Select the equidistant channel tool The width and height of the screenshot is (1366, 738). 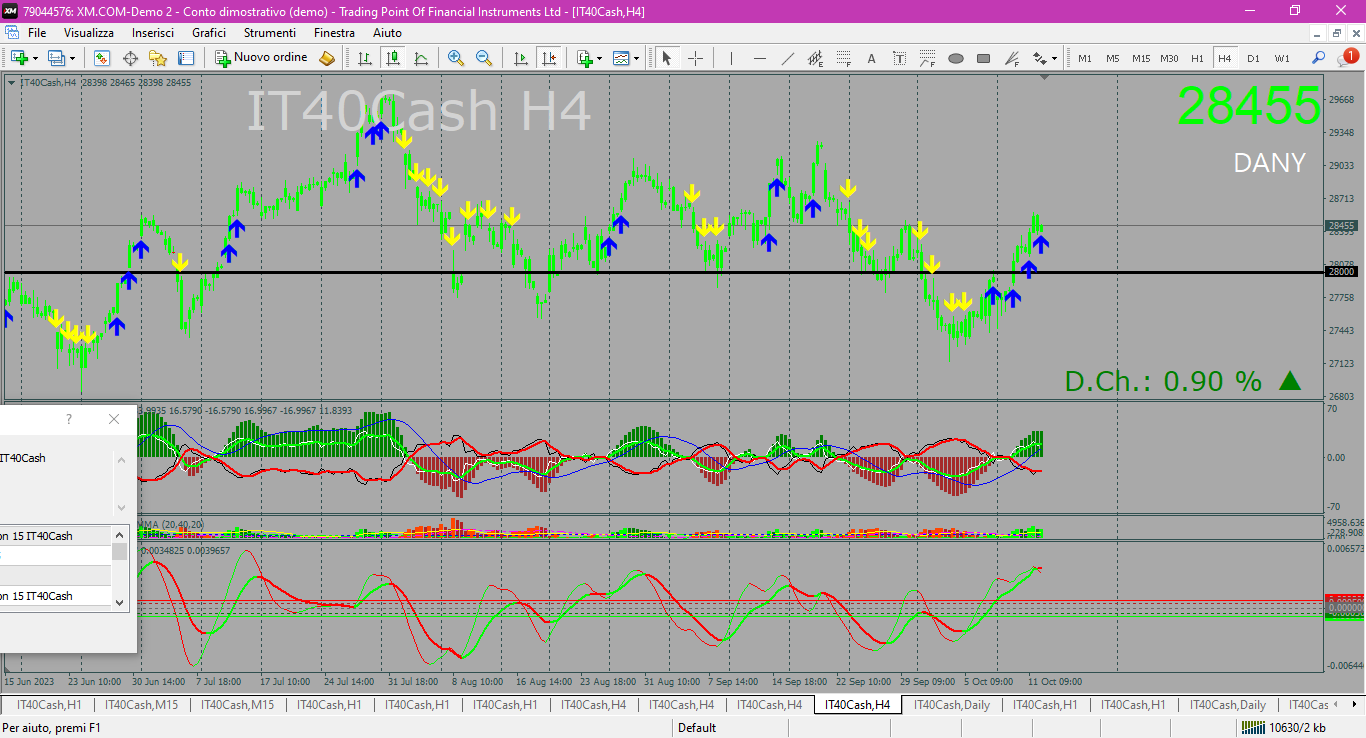click(816, 58)
